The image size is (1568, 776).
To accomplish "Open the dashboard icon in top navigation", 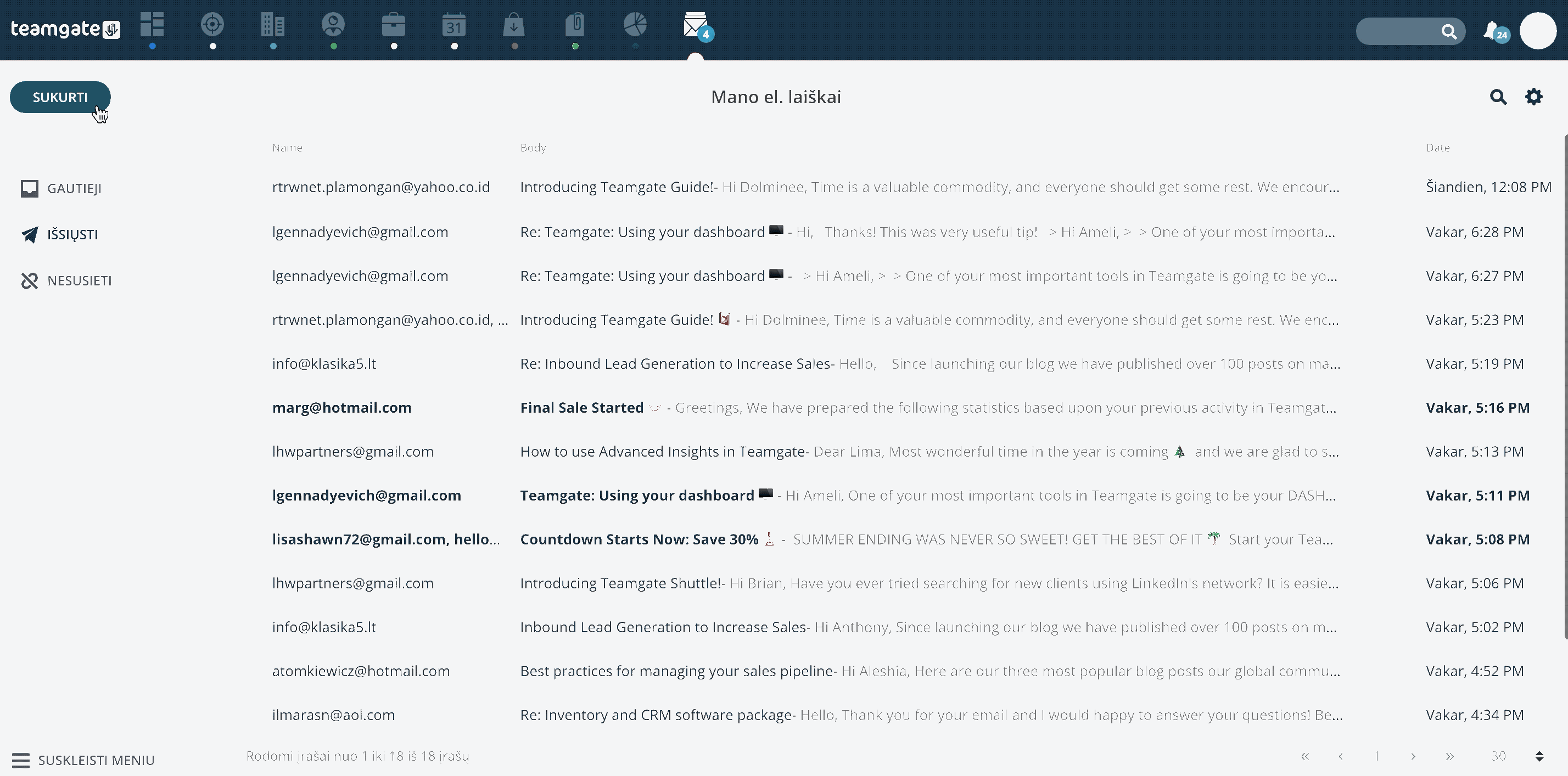I will 152,25.
